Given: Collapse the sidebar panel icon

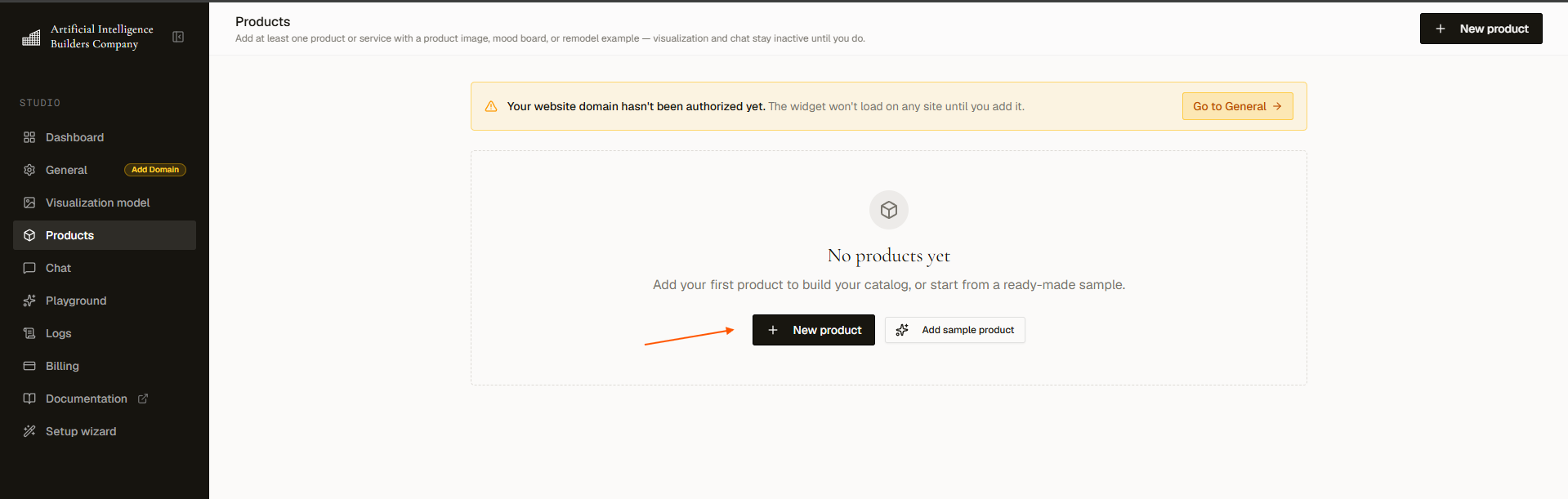Looking at the screenshot, I should tap(178, 37).
